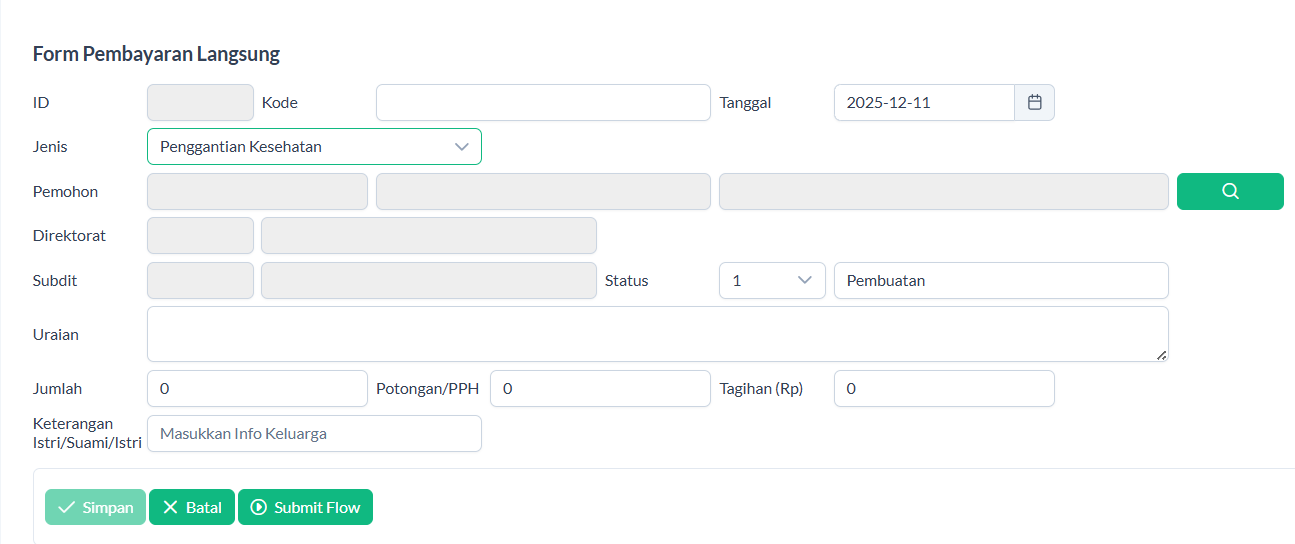Screen dimensions: 1295x544
Task: Open the Status number dropdown
Action: (772, 280)
